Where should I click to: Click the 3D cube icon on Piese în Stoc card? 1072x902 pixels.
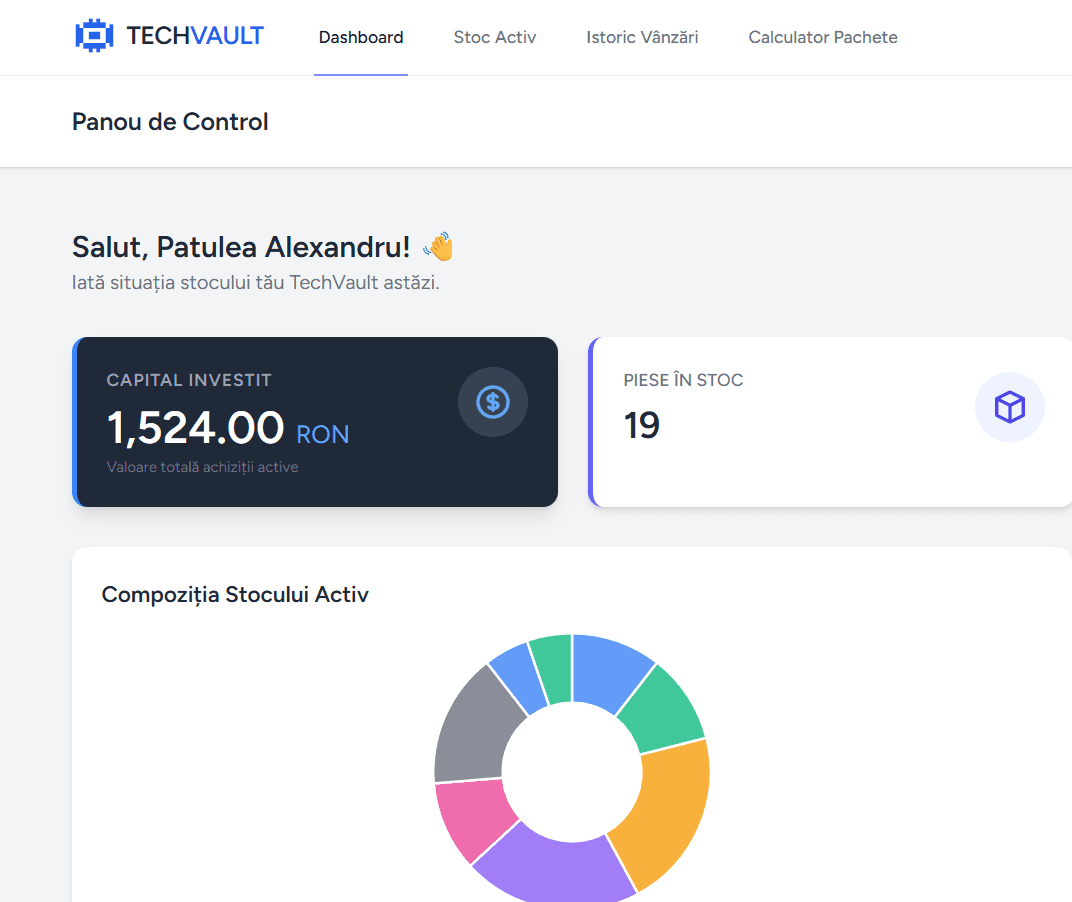[1010, 407]
